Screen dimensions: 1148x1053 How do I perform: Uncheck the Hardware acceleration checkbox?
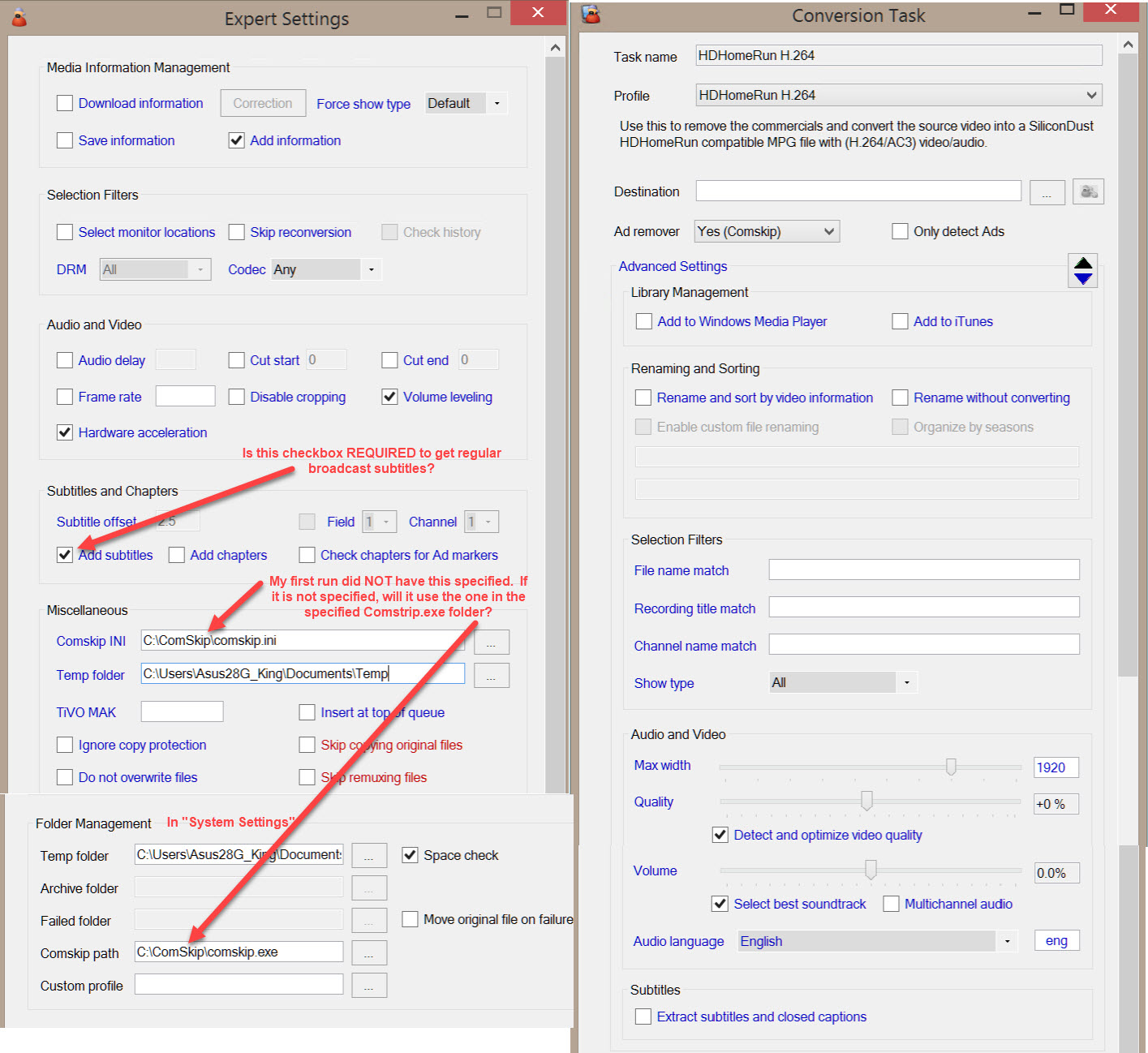tap(65, 432)
